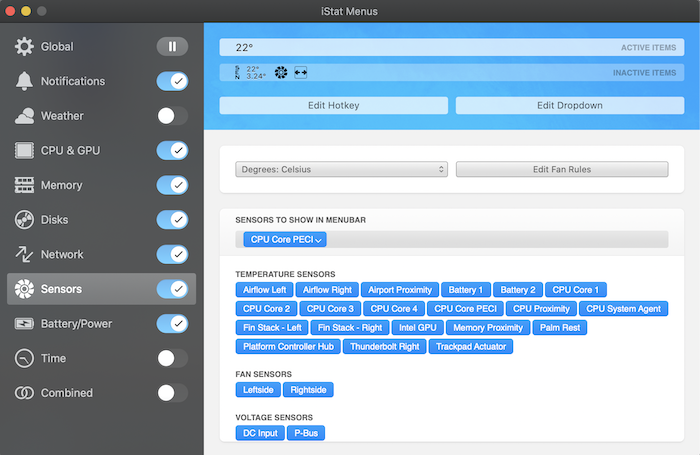Select the fan icon in inactive items

281,72
